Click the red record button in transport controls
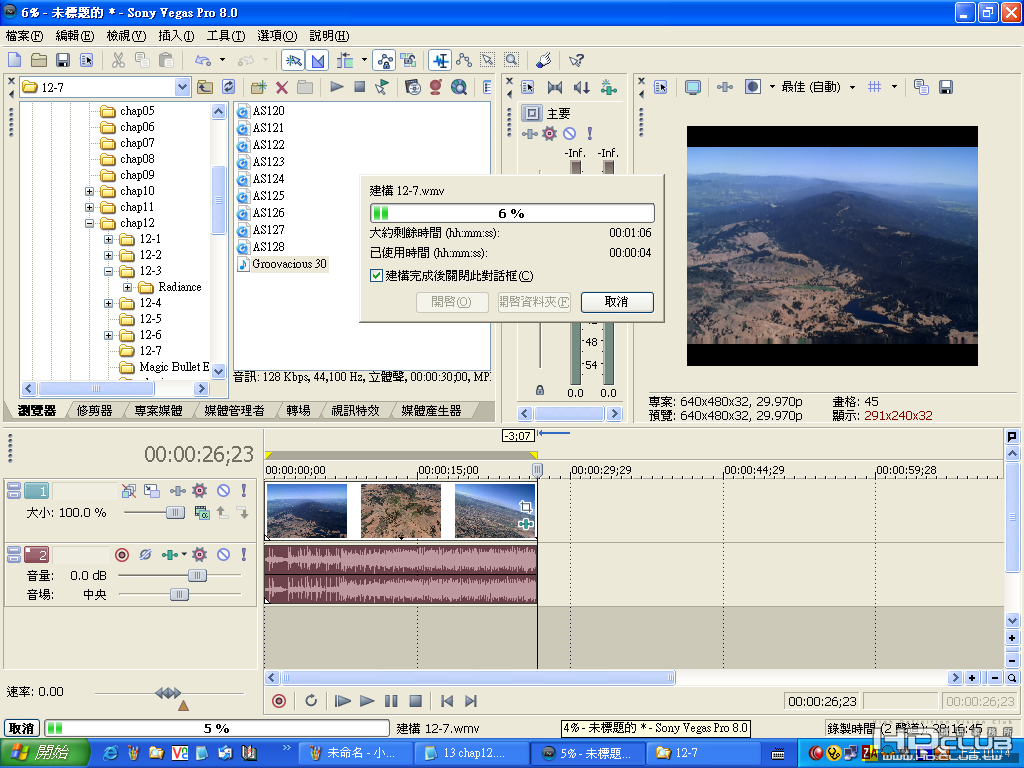Image resolution: width=1024 pixels, height=768 pixels. (279, 701)
